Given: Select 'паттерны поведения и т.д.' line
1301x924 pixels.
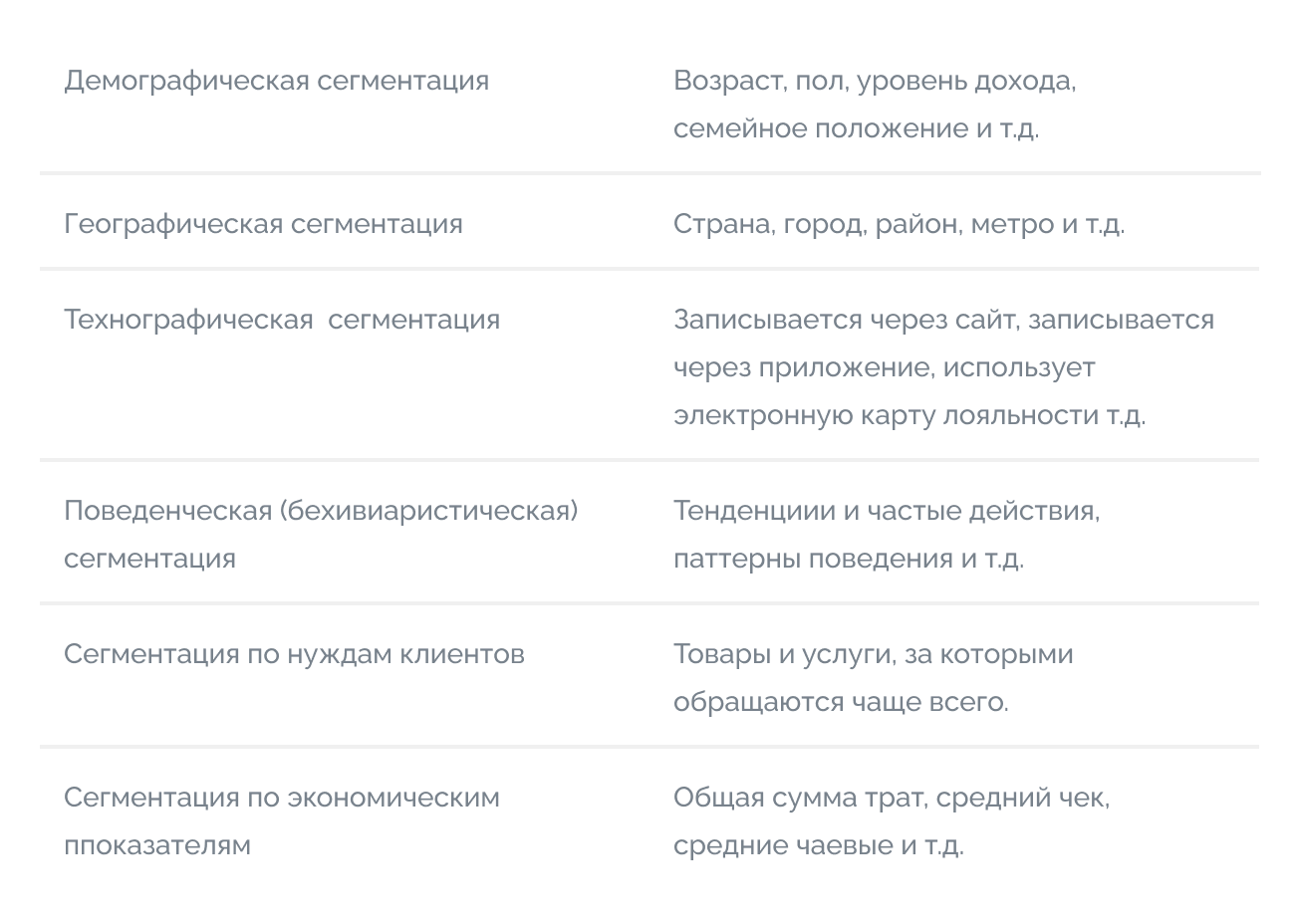Looking at the screenshot, I should 849,559.
